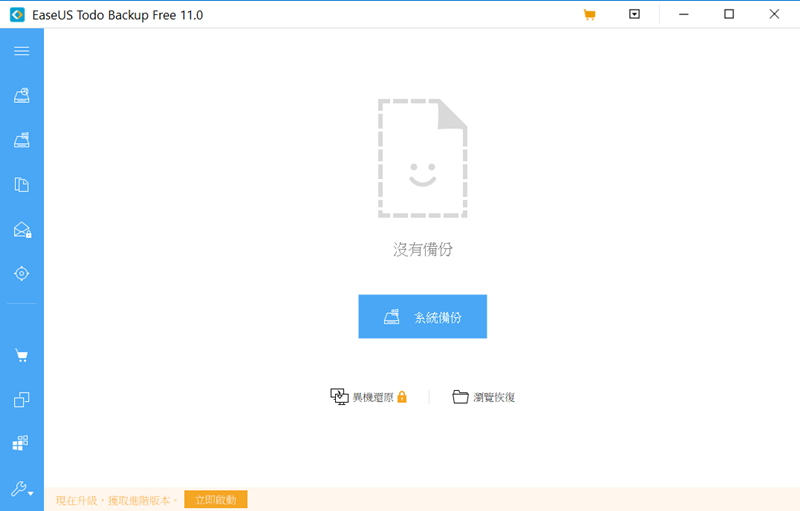Open Smart Backup target icon
The width and height of the screenshot is (800, 511).
pyautogui.click(x=21, y=273)
